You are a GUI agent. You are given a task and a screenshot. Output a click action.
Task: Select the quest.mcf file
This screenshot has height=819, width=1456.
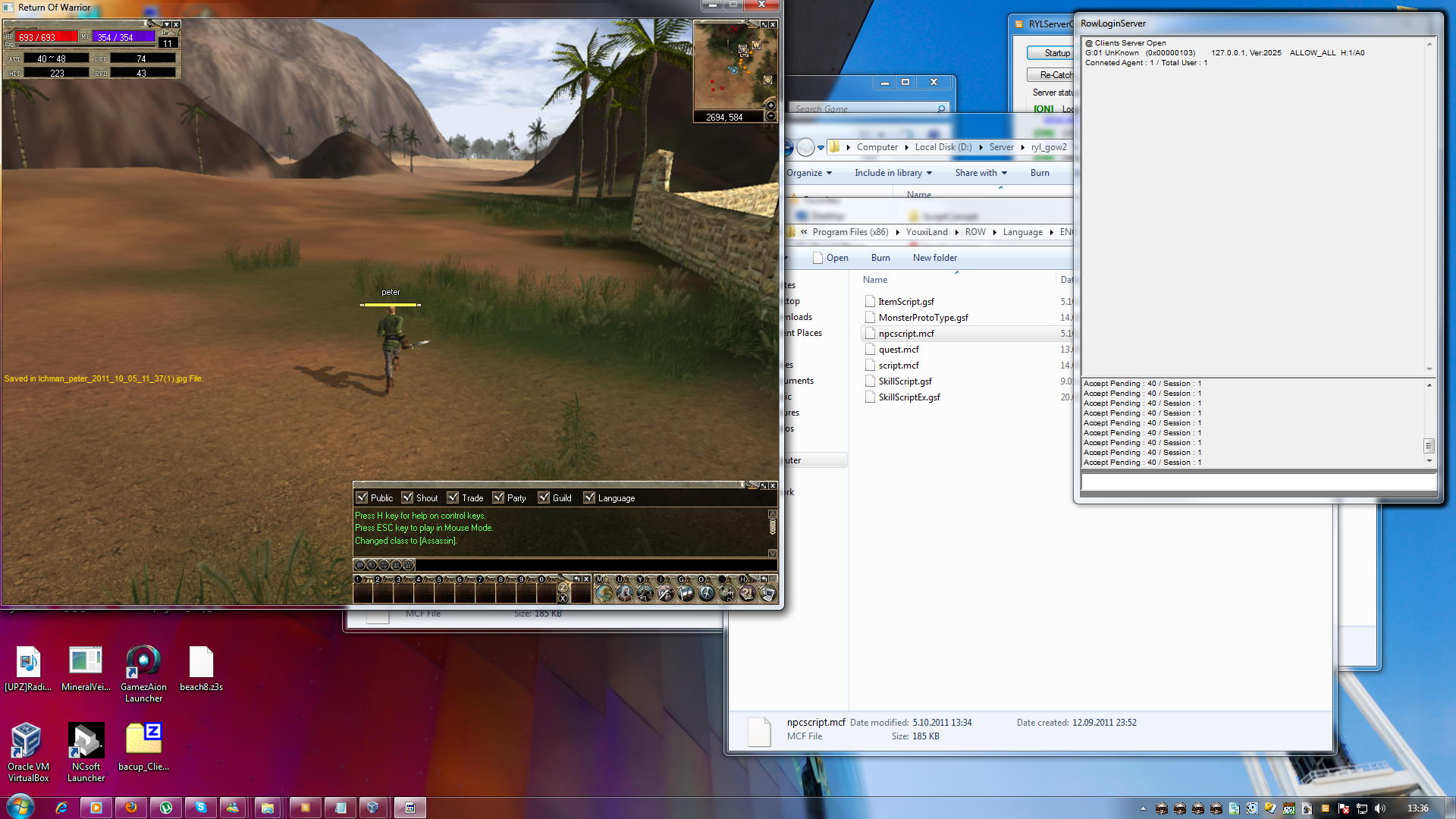click(899, 350)
